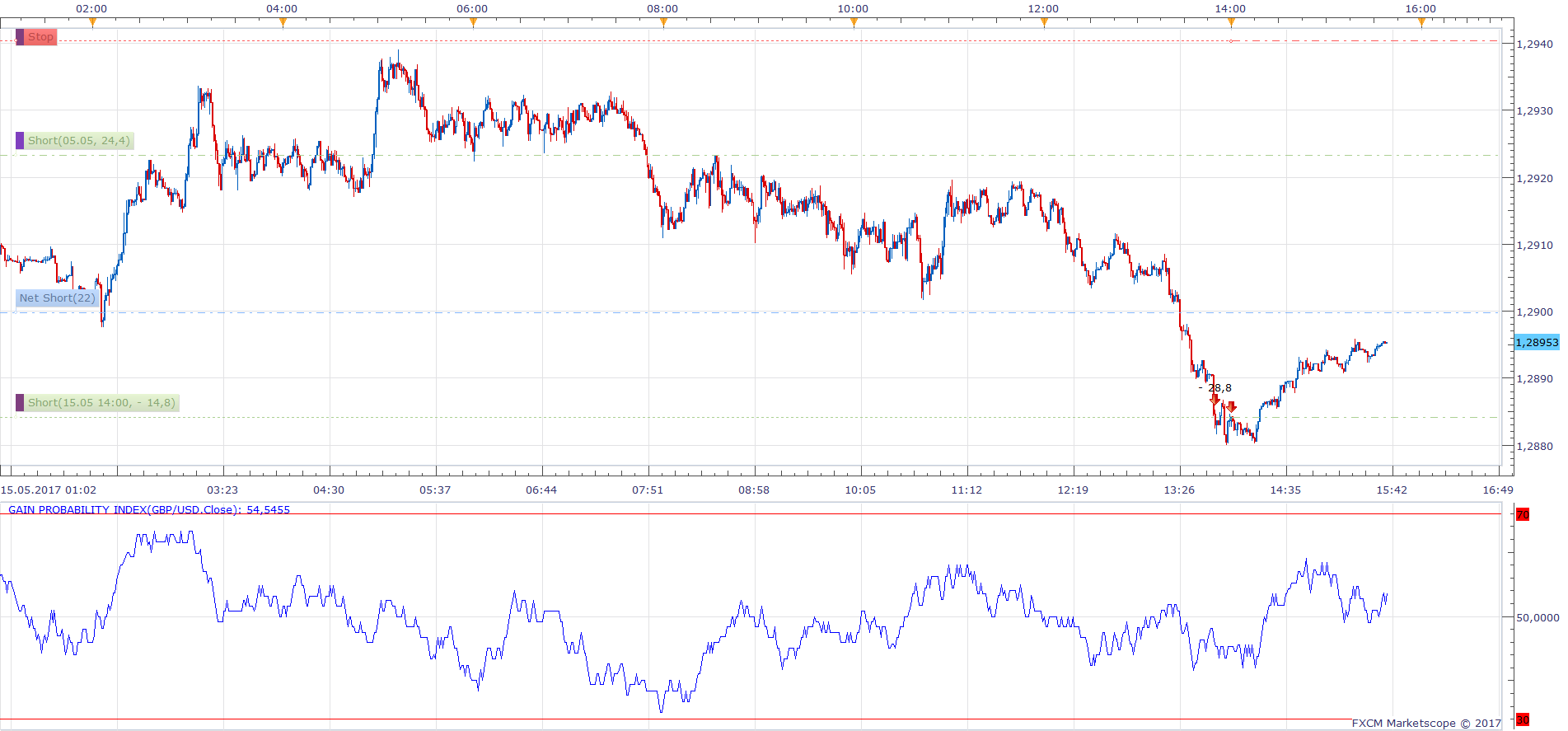1568x731 pixels.
Task: Click the red 30 level label
Action: (1523, 719)
